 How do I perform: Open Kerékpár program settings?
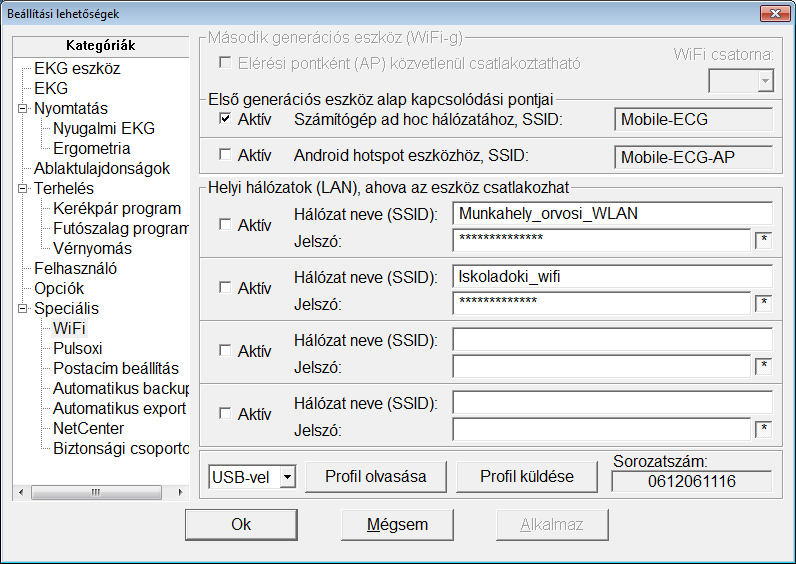tap(117, 209)
